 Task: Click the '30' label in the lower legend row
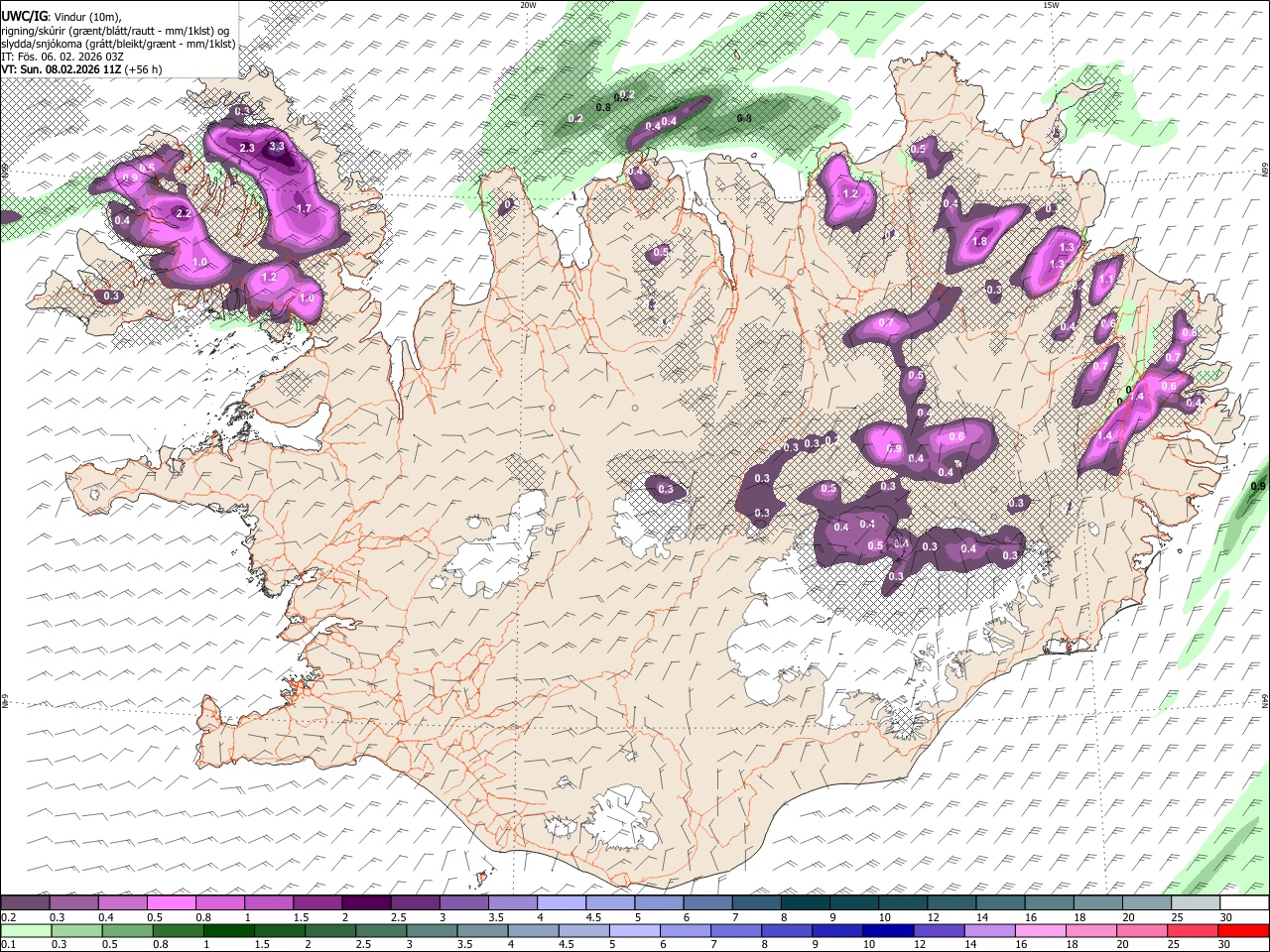(x=1223, y=945)
